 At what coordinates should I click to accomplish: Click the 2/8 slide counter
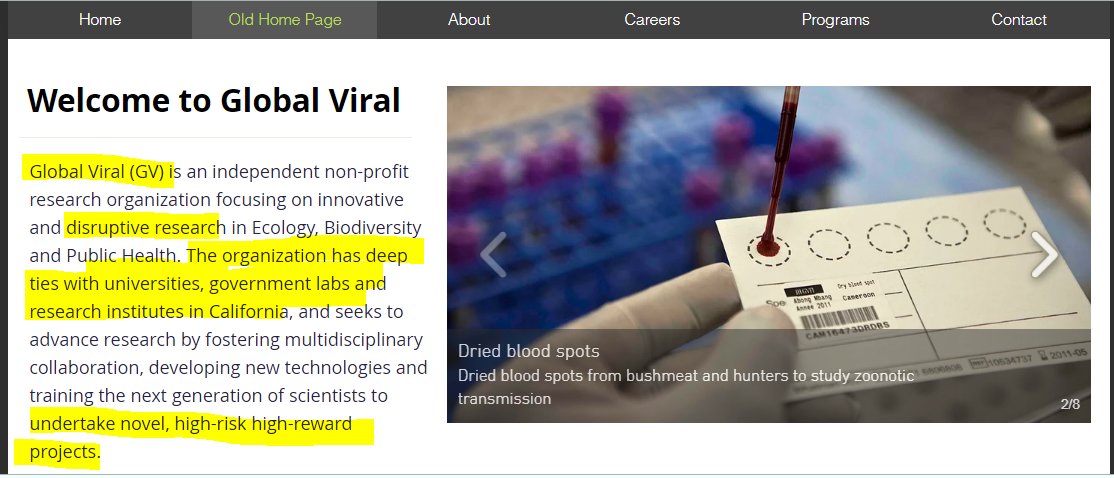point(1070,404)
